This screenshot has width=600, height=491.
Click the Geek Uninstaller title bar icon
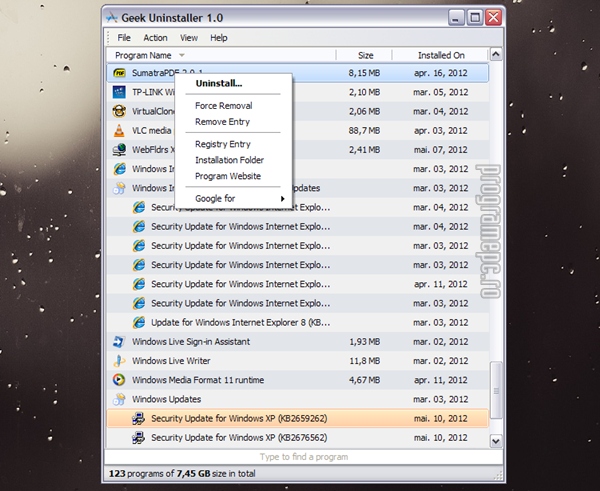coord(112,18)
